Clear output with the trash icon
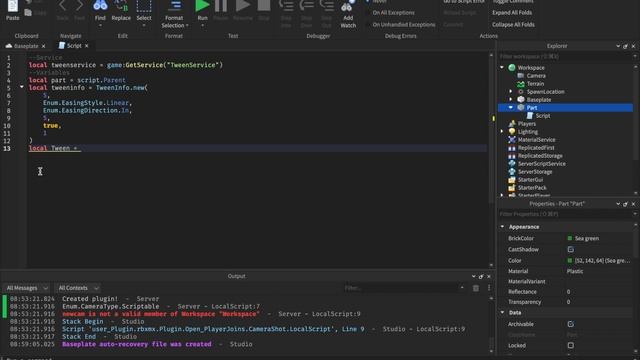The width and height of the screenshot is (640, 360). coord(476,288)
